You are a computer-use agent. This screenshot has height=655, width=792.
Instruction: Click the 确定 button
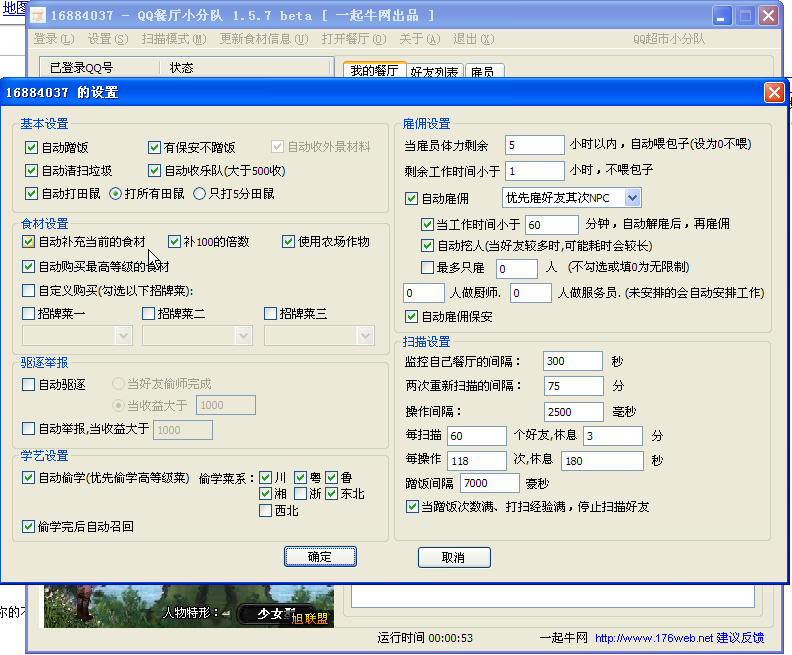(320, 557)
